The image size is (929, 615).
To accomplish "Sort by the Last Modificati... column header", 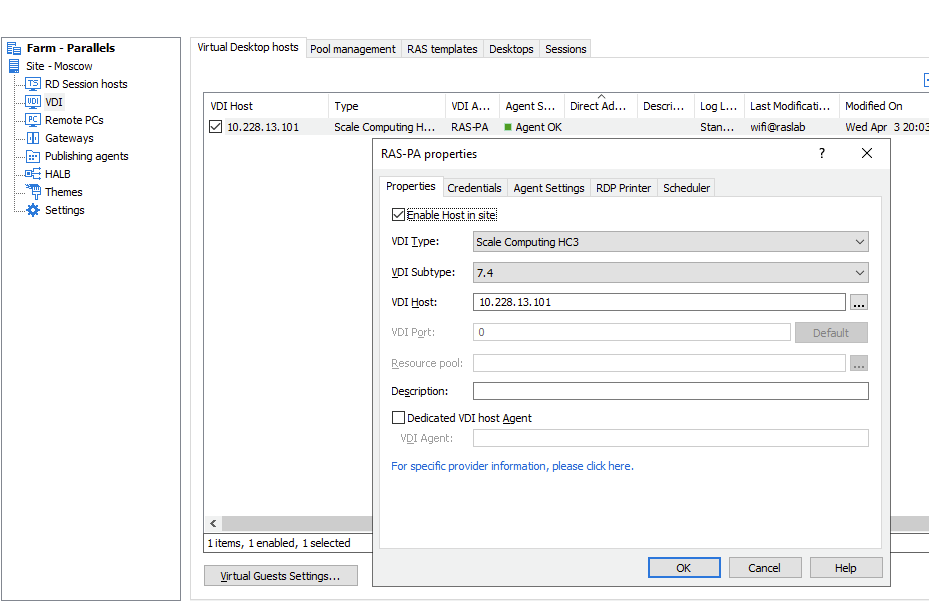I will pos(791,106).
